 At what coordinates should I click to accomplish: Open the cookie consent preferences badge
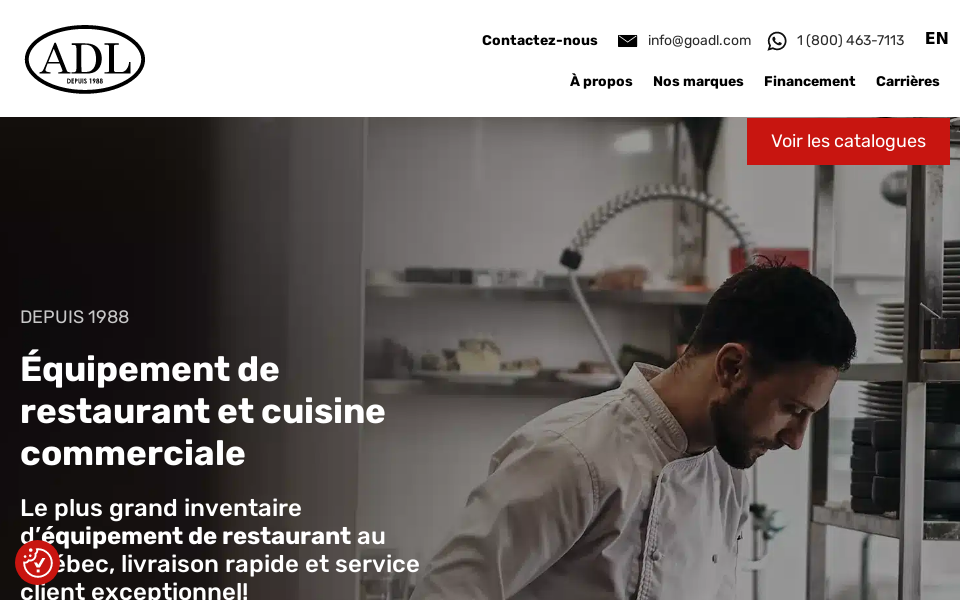coord(37,562)
